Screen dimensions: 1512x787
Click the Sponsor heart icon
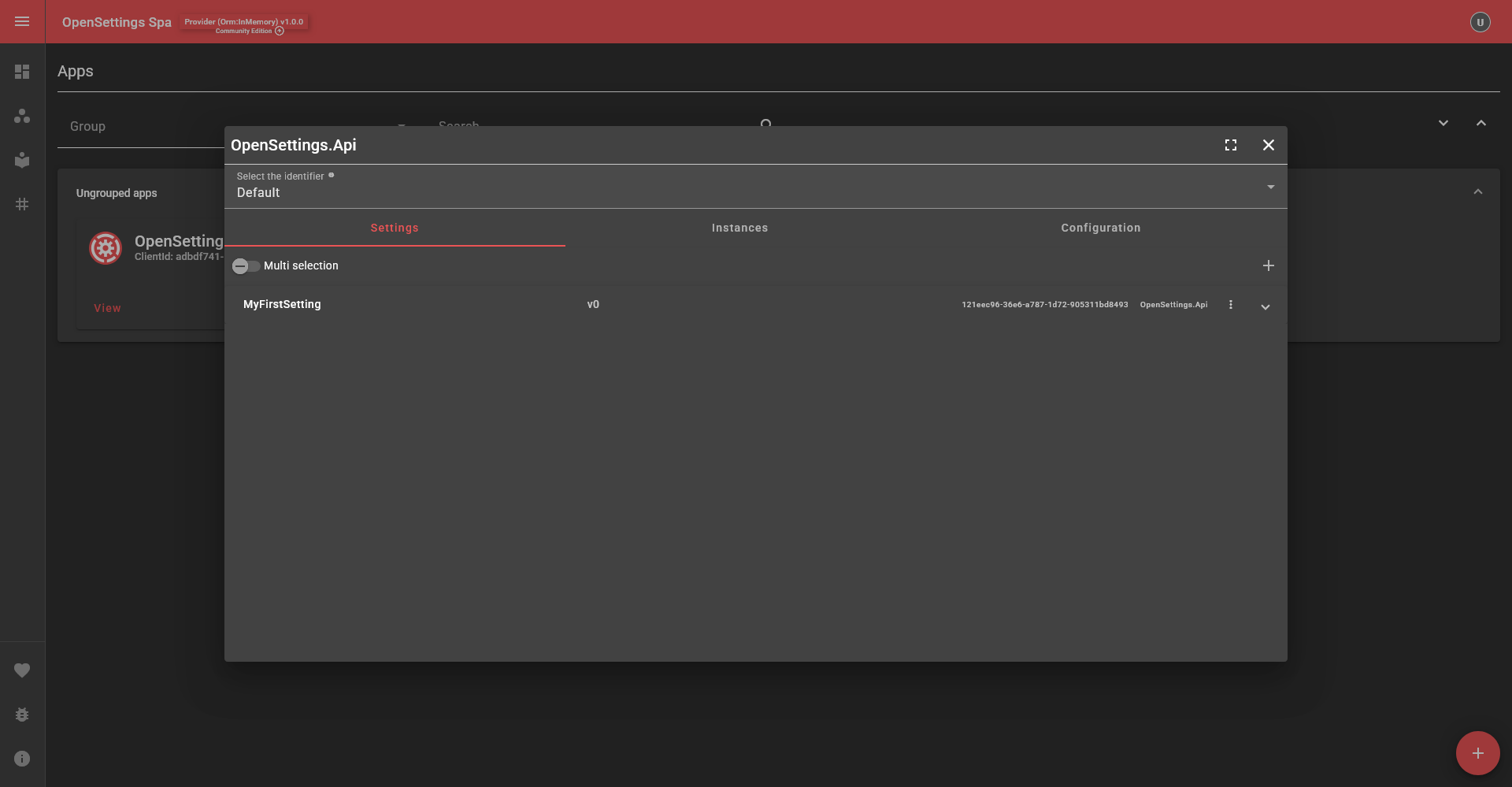tap(22, 670)
